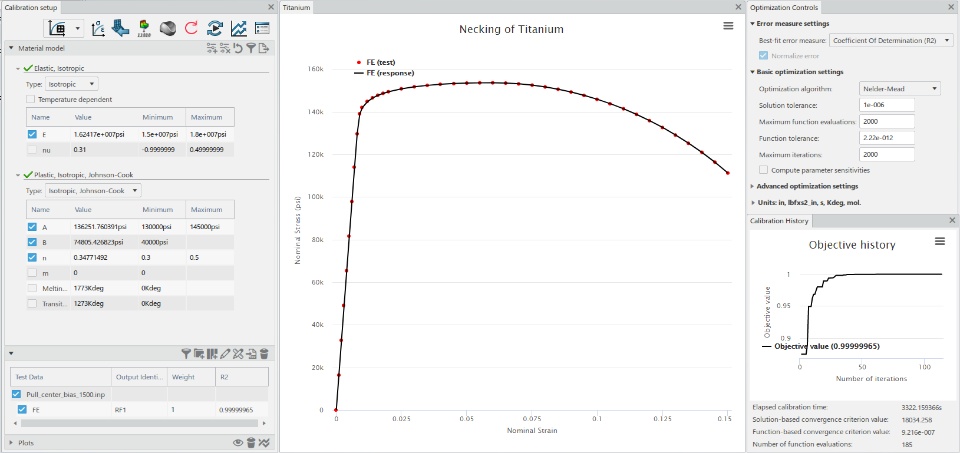Delete test data with the trash icon

point(264,353)
